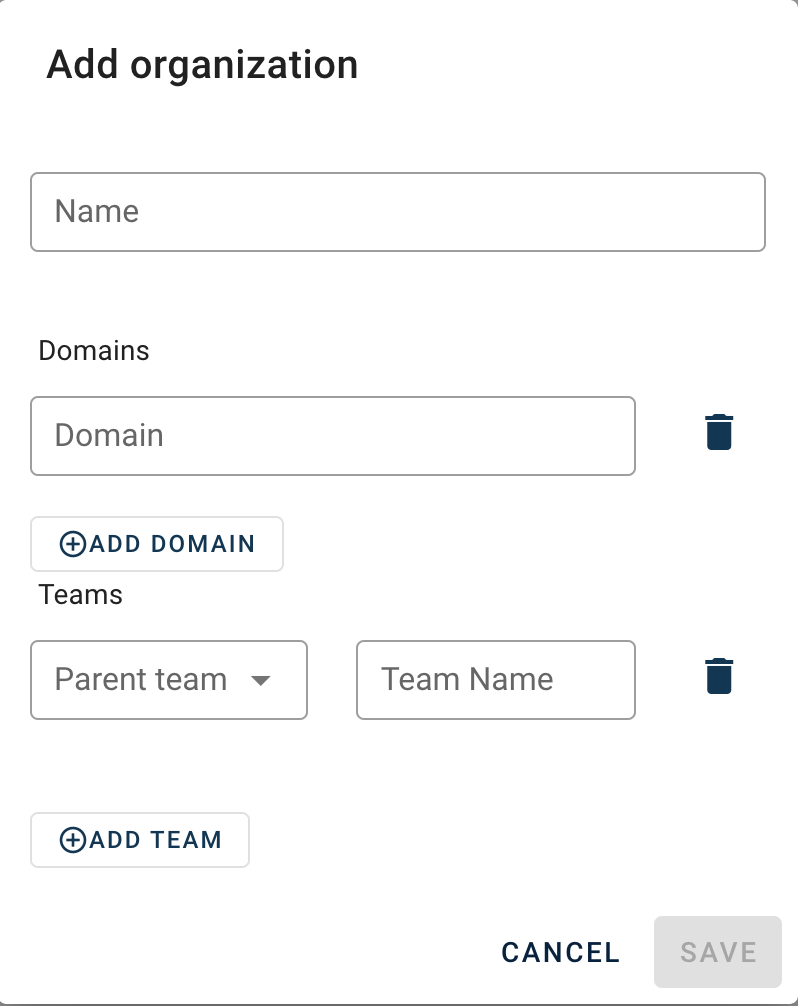Click ADD TEAM to add another team
The height and width of the screenshot is (1006, 798).
coord(139,840)
